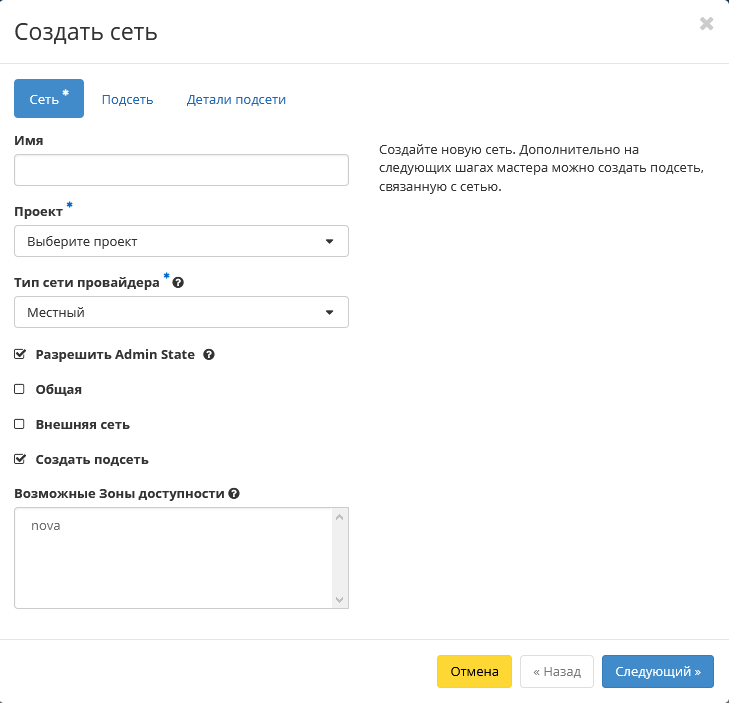Close the Создать сеть dialog with X

coord(706,24)
